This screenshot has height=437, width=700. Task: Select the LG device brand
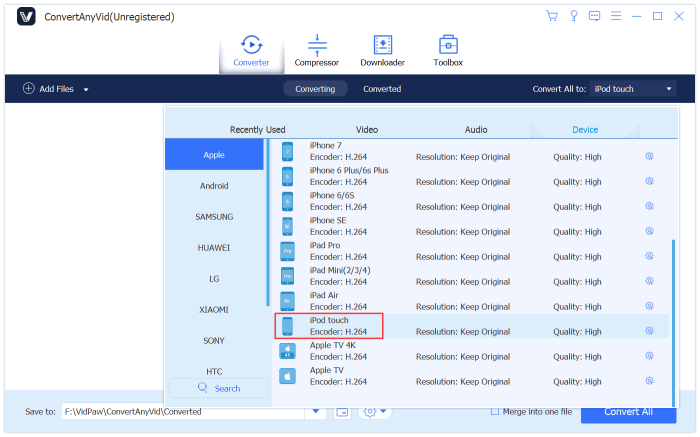pyautogui.click(x=214, y=279)
